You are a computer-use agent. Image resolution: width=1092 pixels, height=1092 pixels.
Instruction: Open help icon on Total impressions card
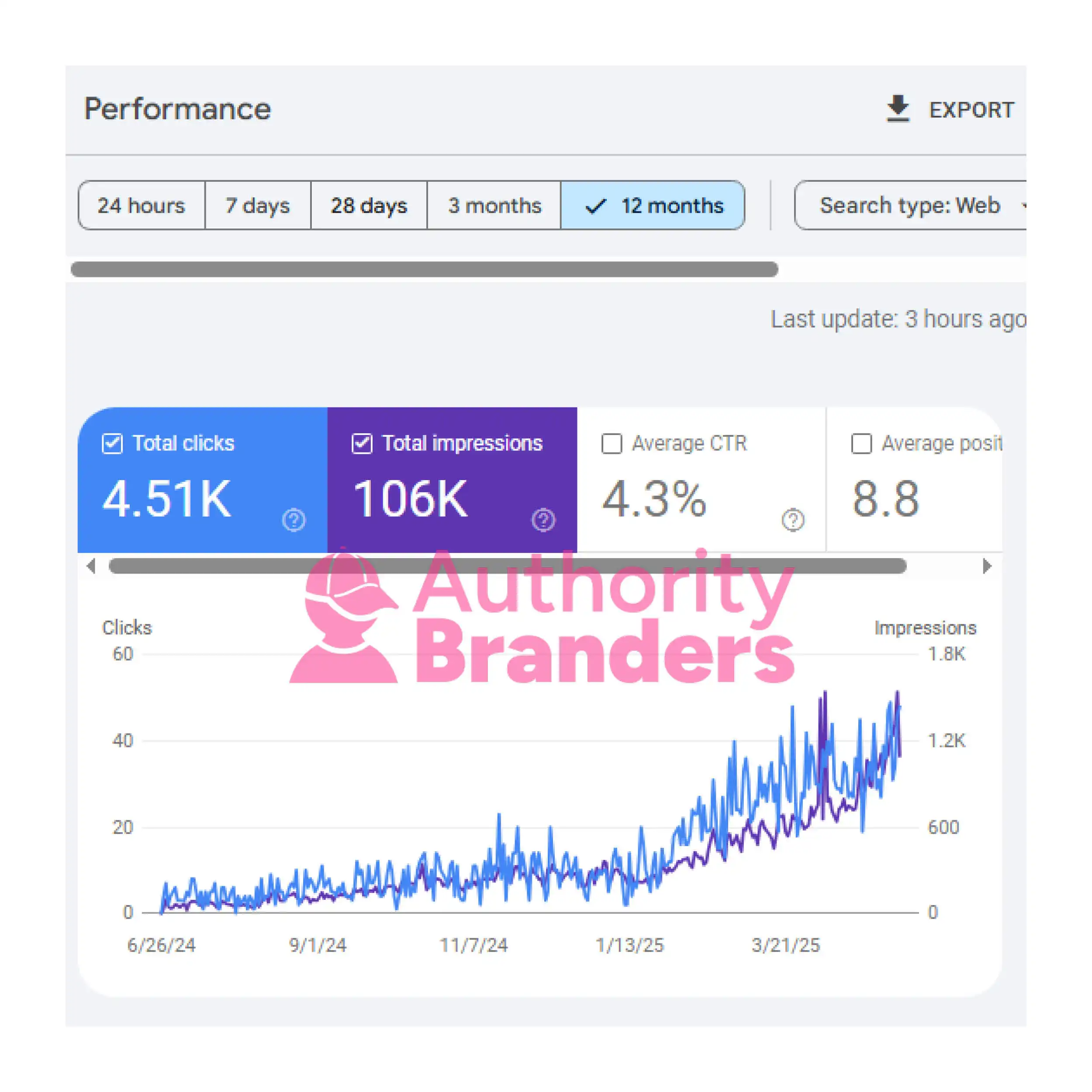click(x=544, y=519)
